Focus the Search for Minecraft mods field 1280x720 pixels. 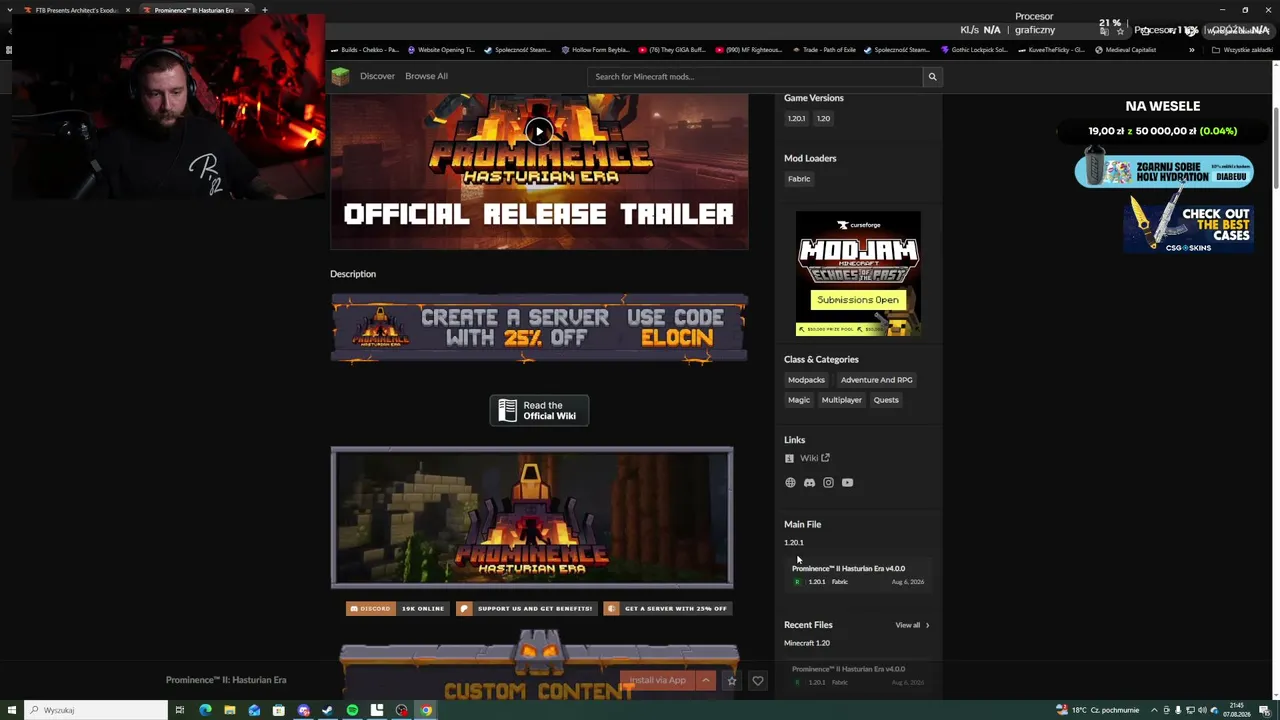click(x=755, y=76)
